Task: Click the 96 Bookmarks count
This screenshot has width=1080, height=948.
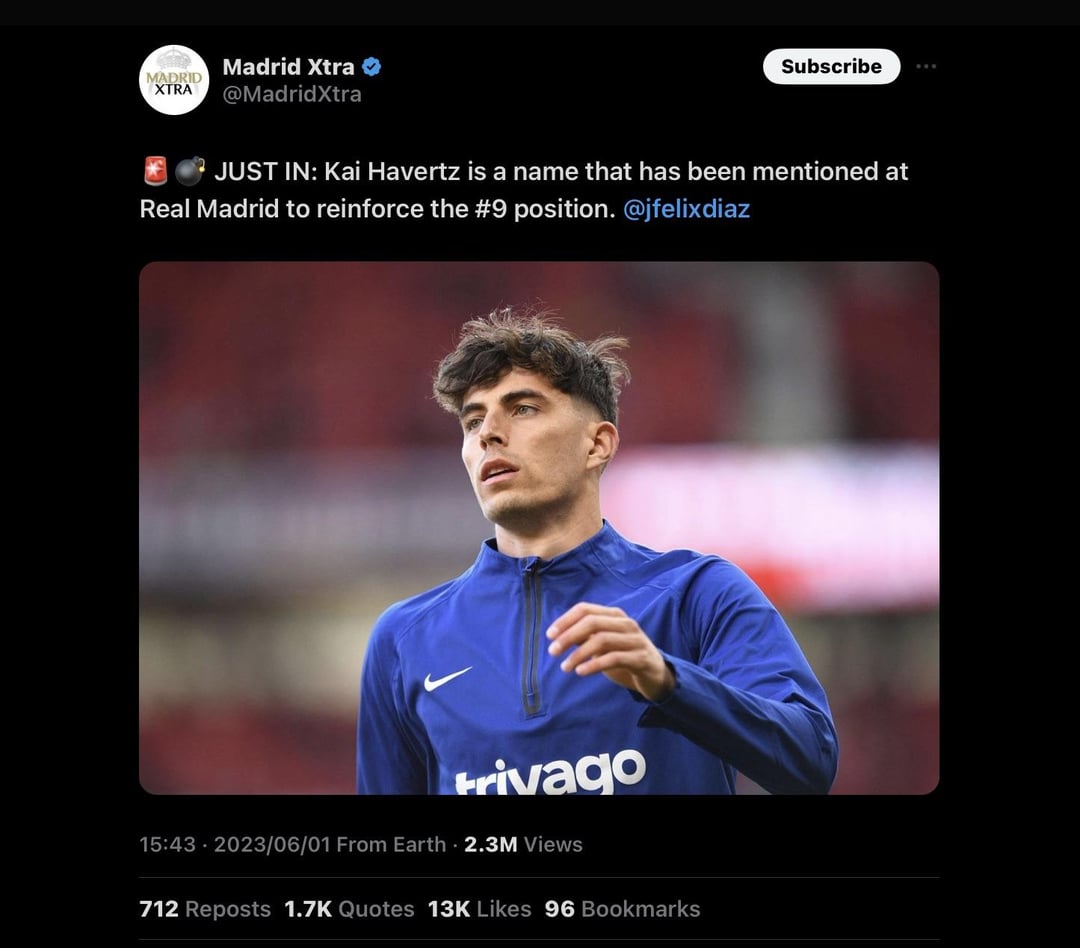Action: click(x=622, y=909)
